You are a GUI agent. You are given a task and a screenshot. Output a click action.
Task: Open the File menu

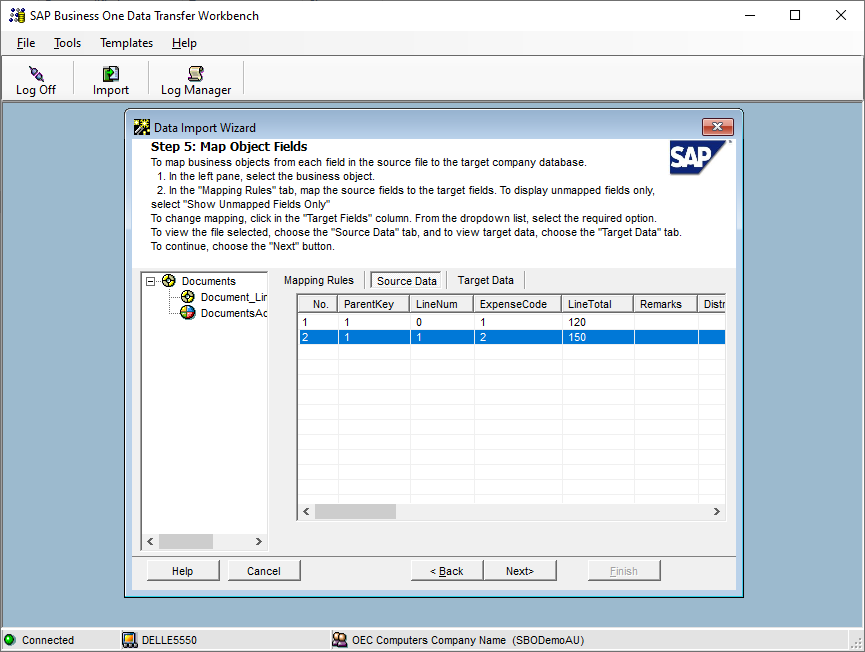click(26, 43)
